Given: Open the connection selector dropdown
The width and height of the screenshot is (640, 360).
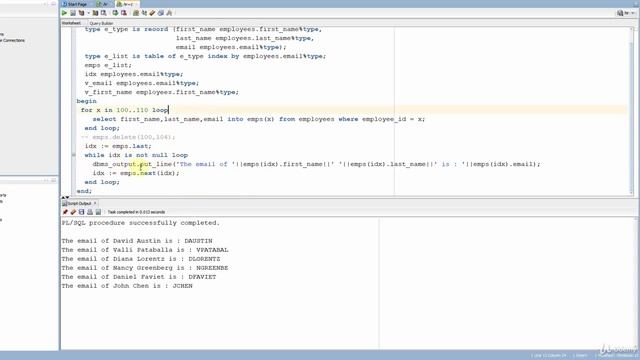Looking at the screenshot, I should click(x=625, y=13).
